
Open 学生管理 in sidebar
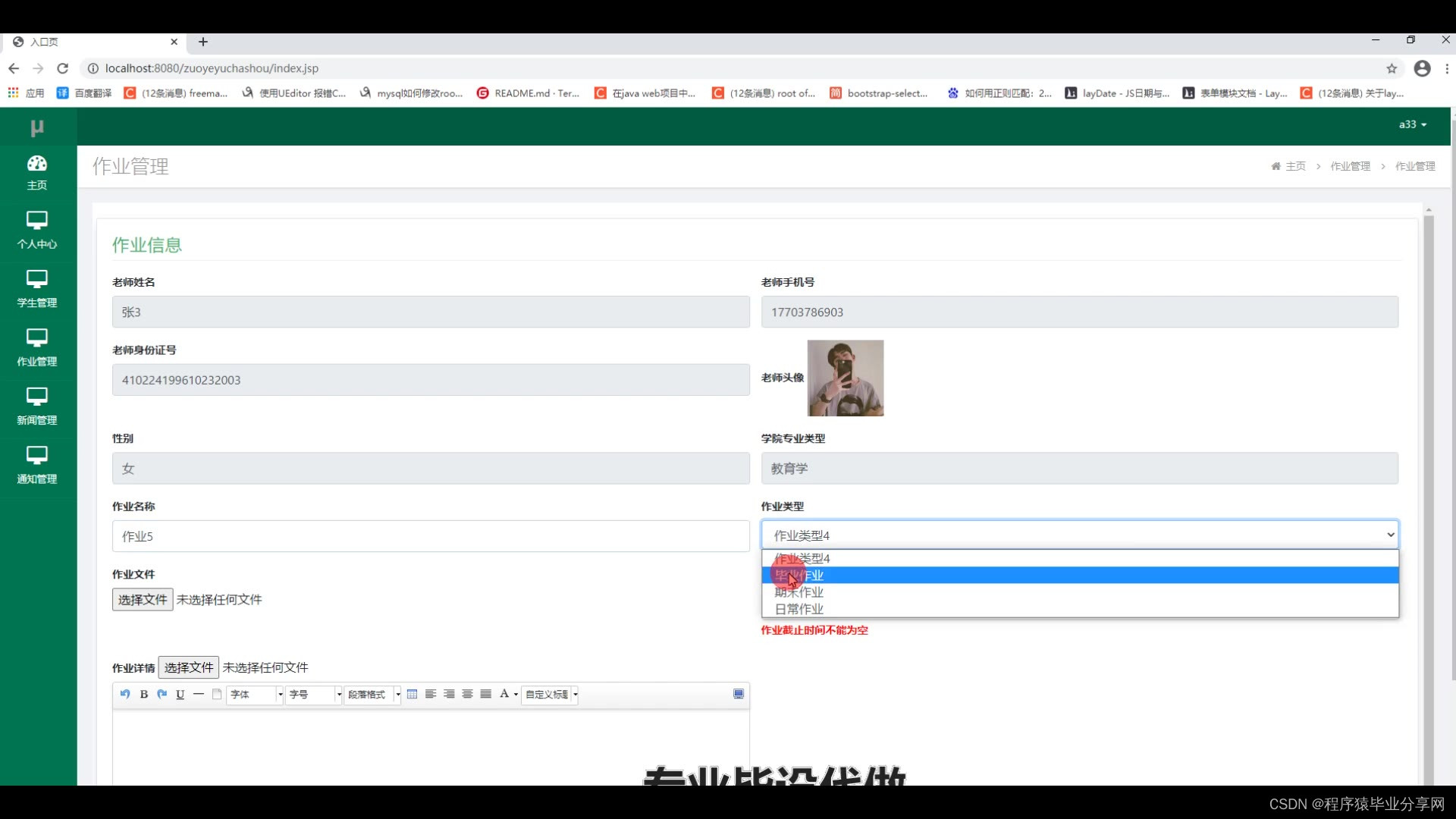point(37,288)
